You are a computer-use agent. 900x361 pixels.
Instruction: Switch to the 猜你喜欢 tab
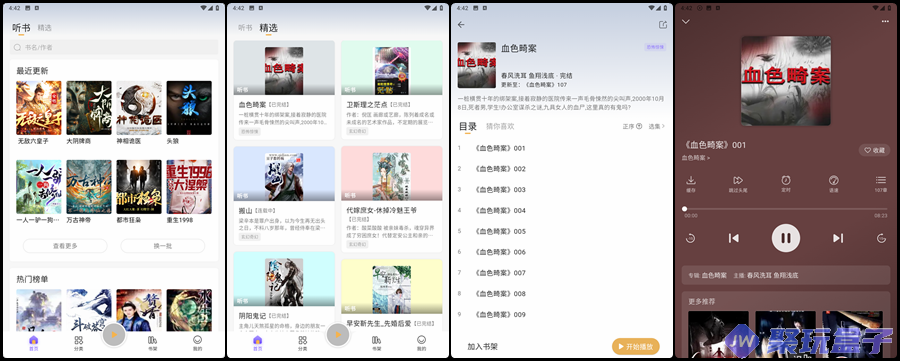pos(500,126)
